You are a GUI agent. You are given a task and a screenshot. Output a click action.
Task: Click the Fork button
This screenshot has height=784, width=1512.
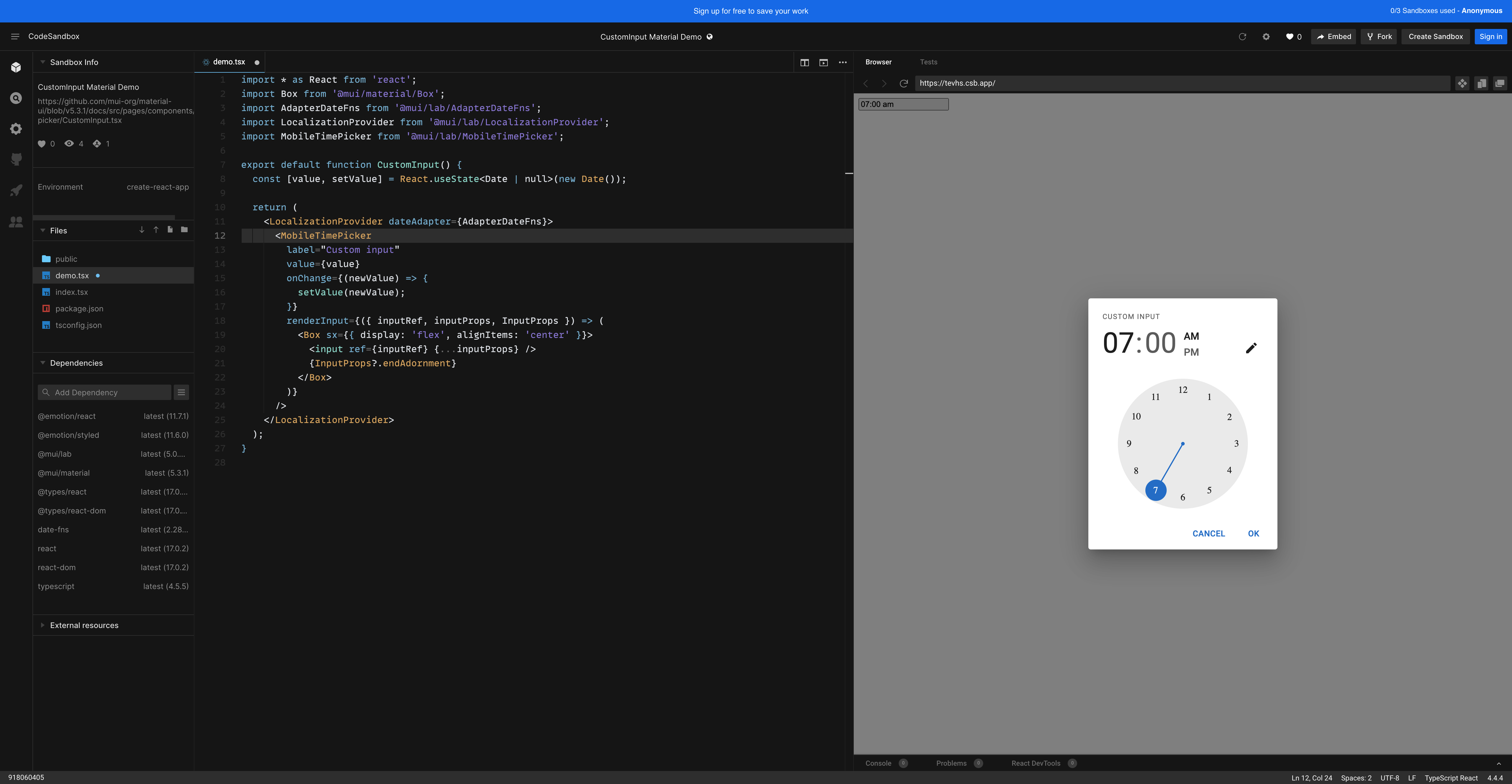click(x=1379, y=36)
